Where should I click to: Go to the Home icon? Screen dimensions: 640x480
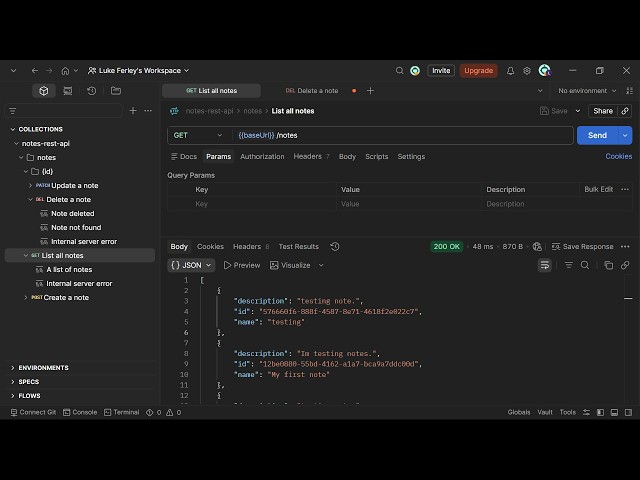pos(65,71)
